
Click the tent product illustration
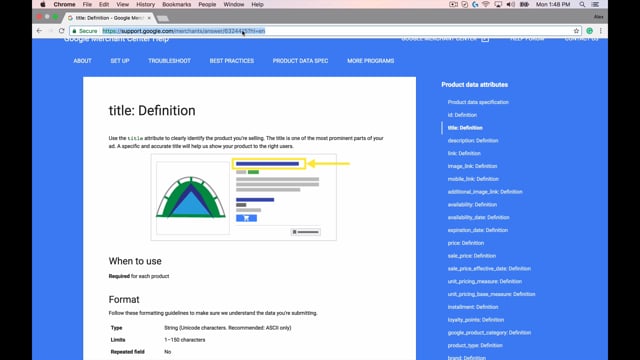click(x=191, y=197)
